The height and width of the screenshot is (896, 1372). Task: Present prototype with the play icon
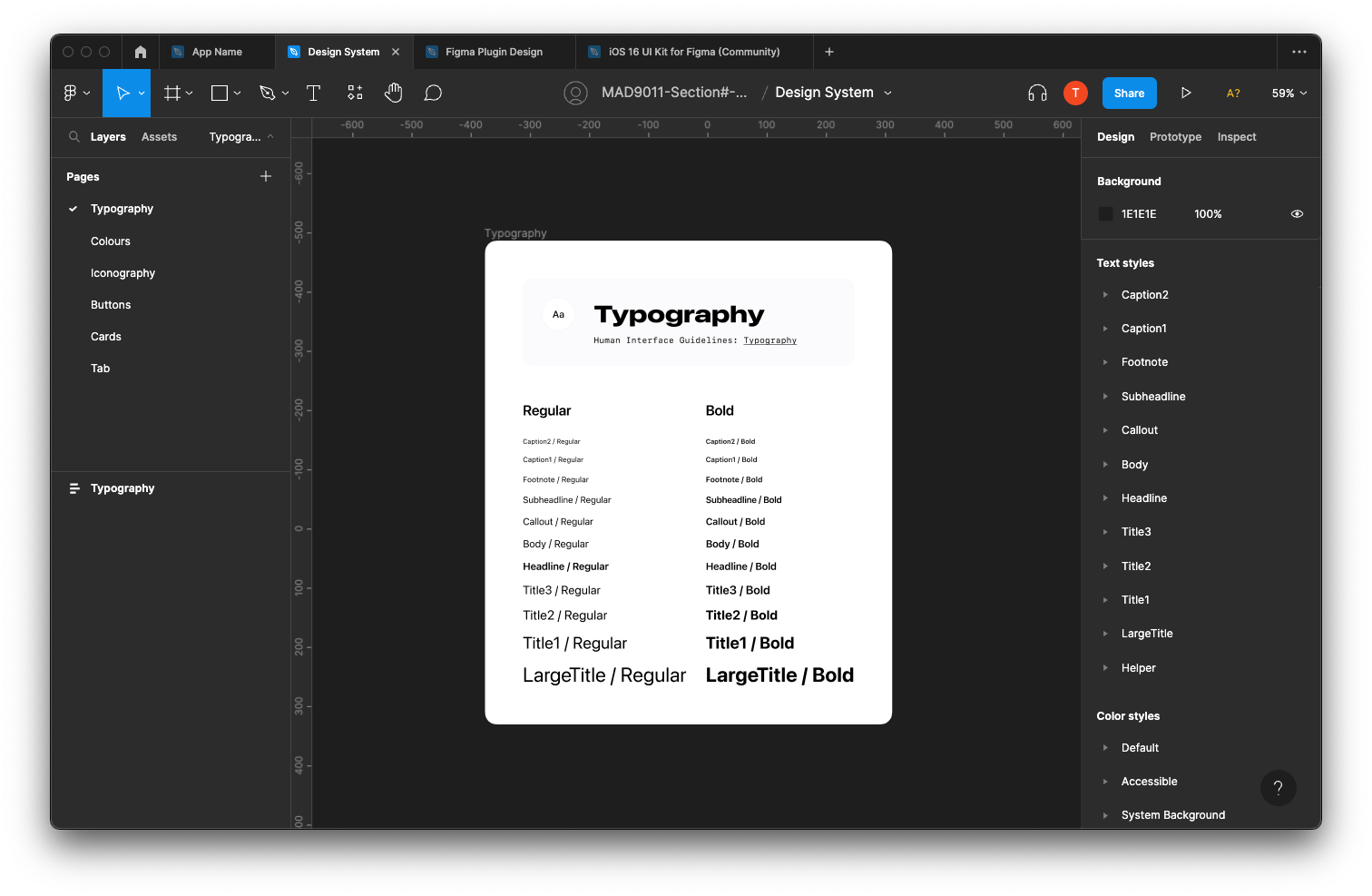pos(1185,93)
